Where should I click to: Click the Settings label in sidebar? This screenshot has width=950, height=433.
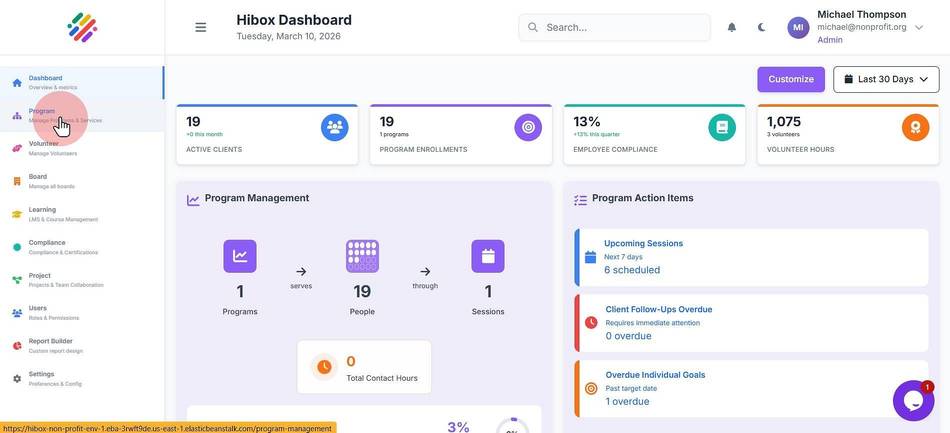pyautogui.click(x=41, y=374)
